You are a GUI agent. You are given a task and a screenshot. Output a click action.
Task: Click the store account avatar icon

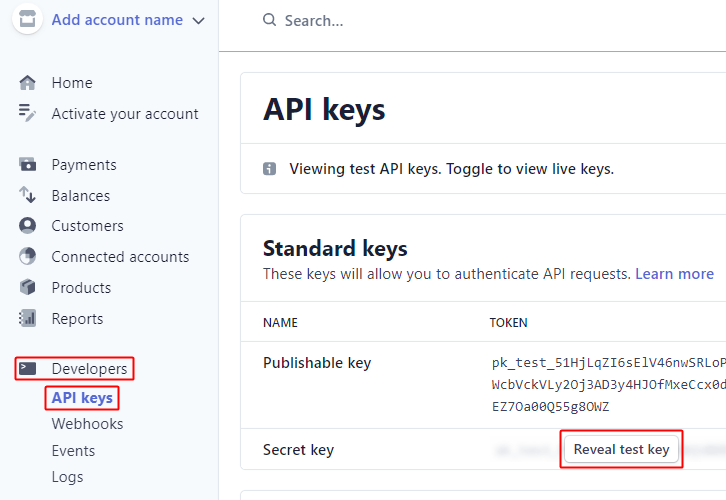27,20
